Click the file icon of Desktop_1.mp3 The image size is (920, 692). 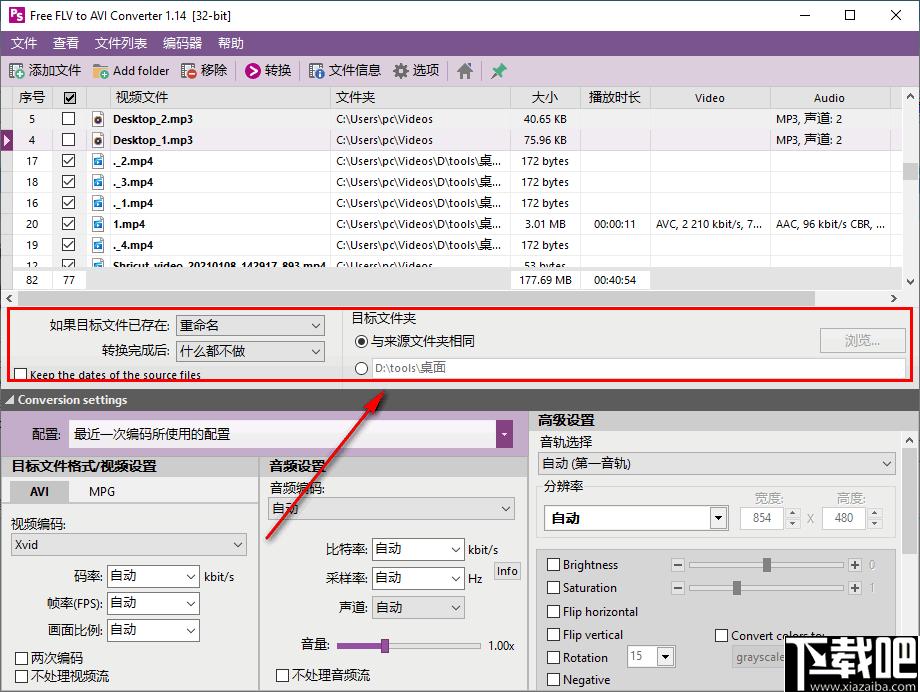(x=98, y=140)
